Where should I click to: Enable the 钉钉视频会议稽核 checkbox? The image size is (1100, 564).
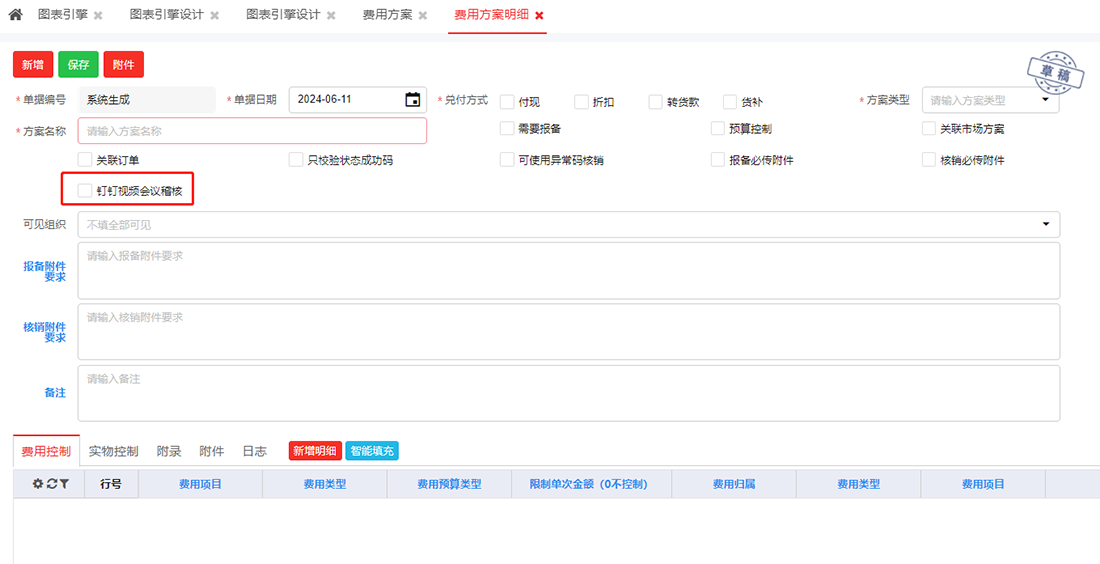tap(85, 190)
